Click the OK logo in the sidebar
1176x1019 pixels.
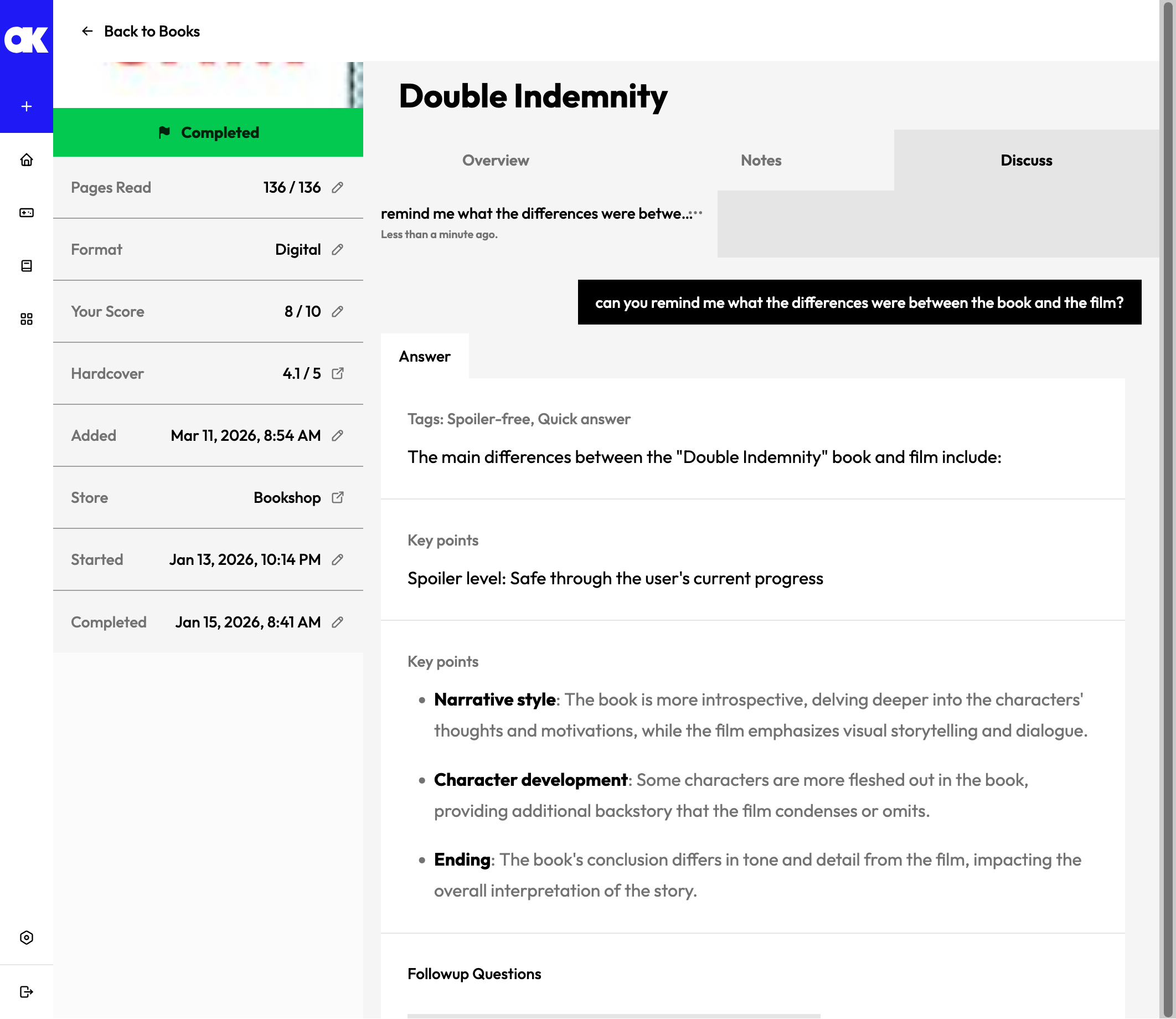click(26, 40)
